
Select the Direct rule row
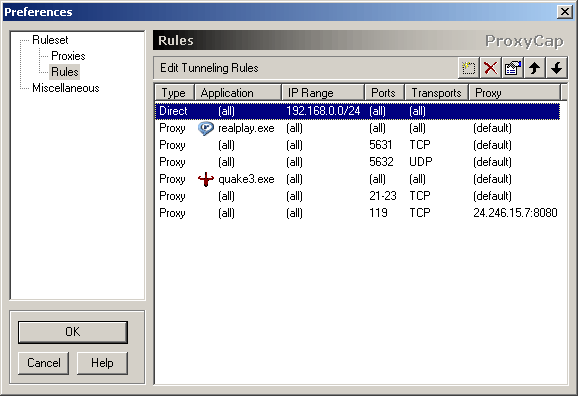coord(357,111)
